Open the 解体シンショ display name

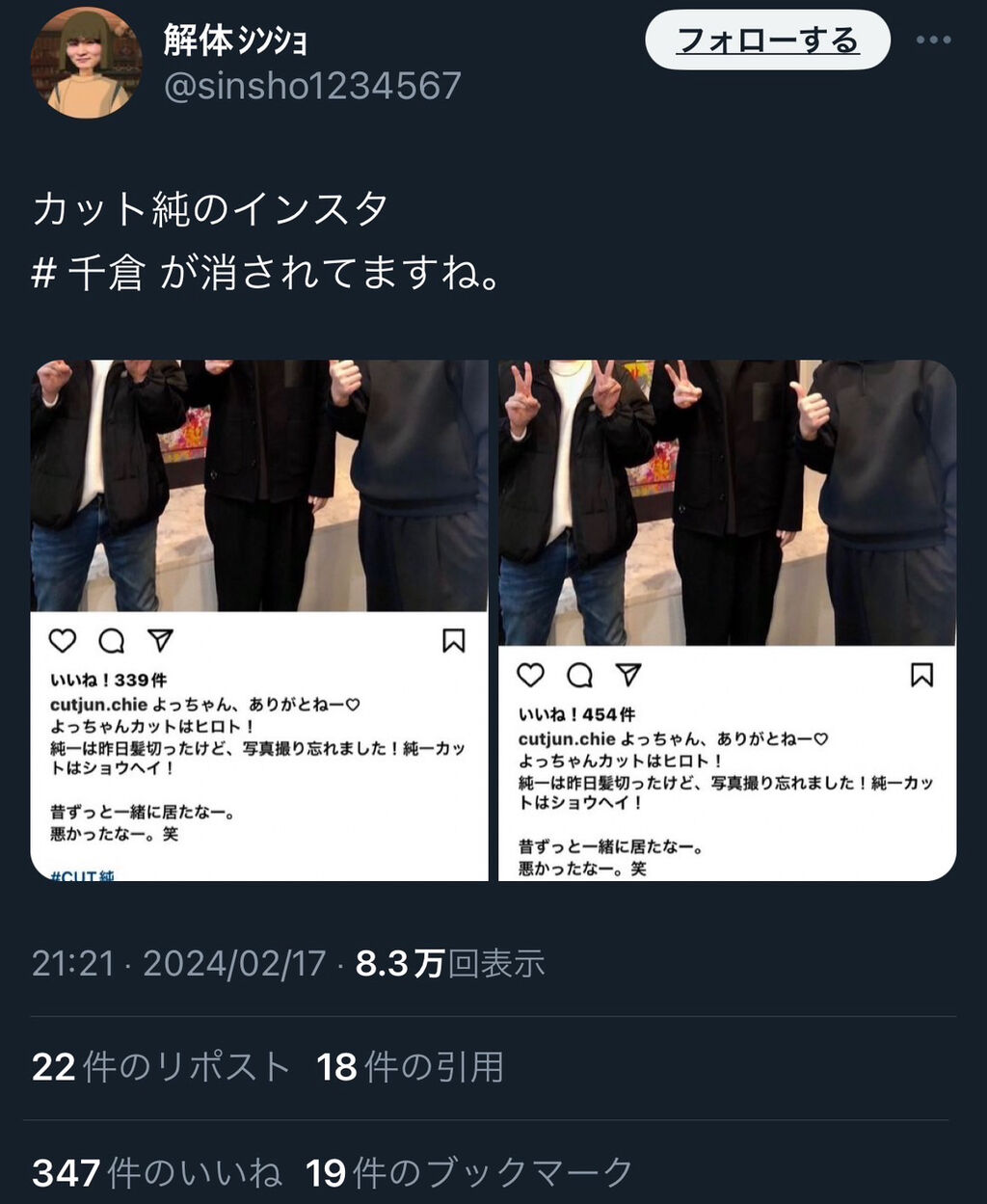point(235,40)
